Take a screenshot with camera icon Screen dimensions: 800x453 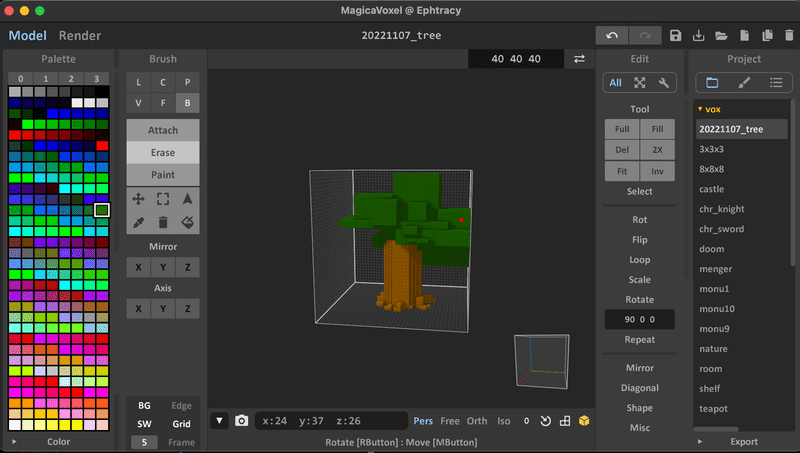(241, 421)
